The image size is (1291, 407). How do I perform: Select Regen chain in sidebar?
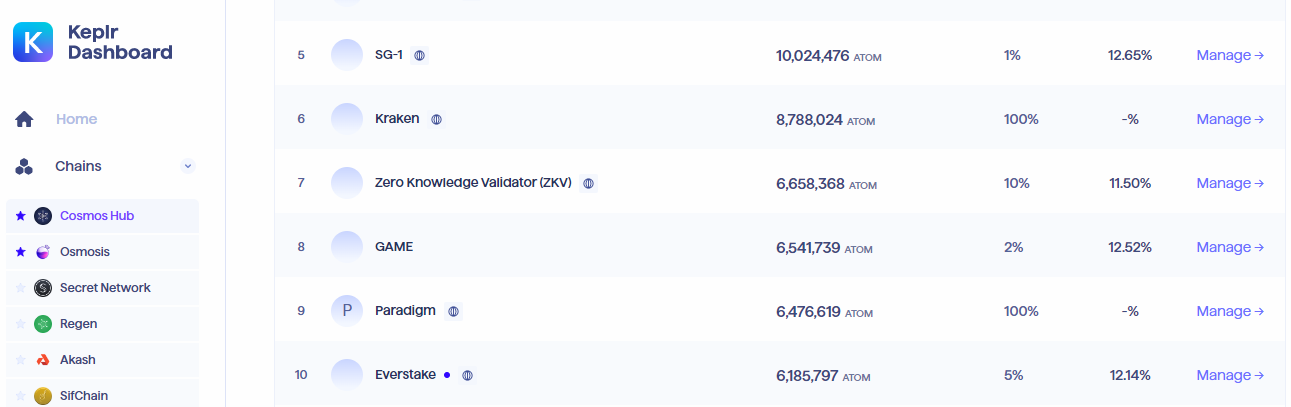78,324
